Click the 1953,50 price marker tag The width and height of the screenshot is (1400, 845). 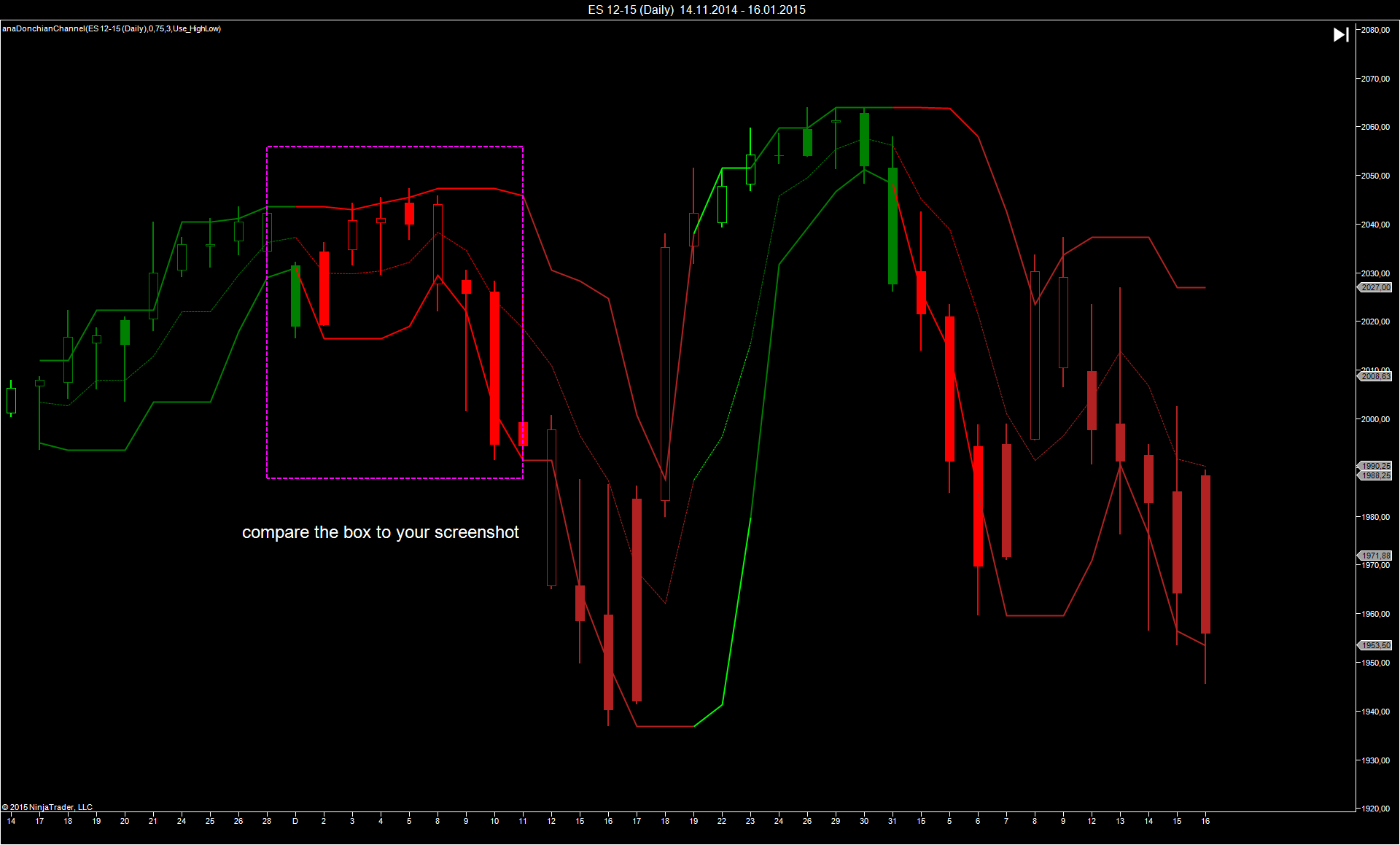pos(1375,645)
